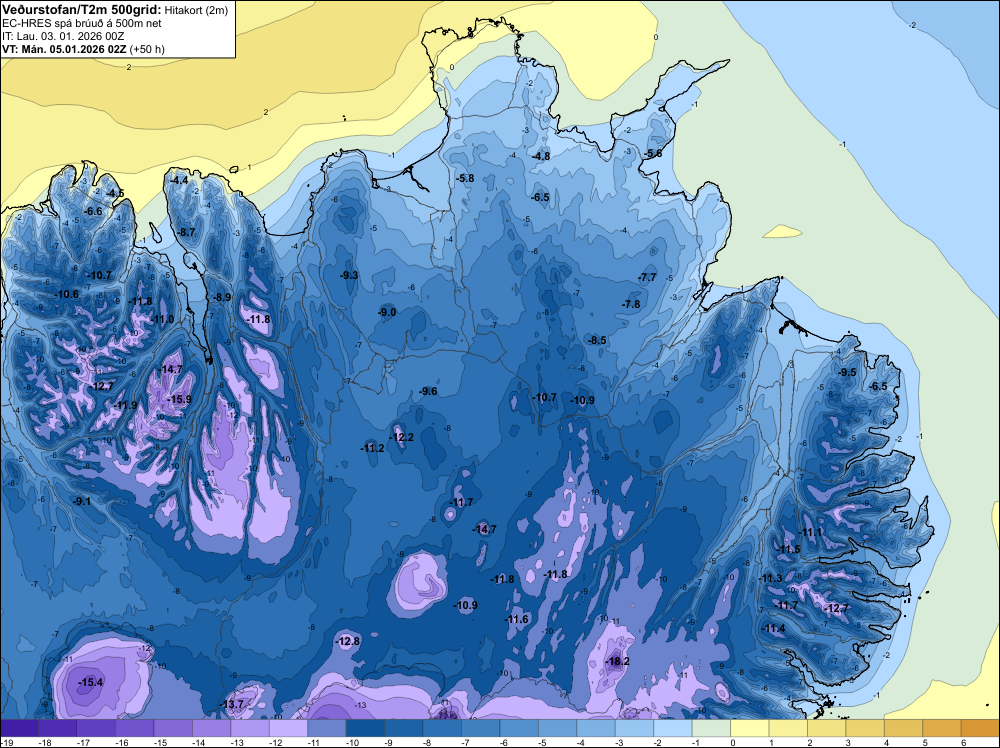This screenshot has width=1000, height=748.
Task: Click the -12.8 temperature label
Action: (348, 641)
